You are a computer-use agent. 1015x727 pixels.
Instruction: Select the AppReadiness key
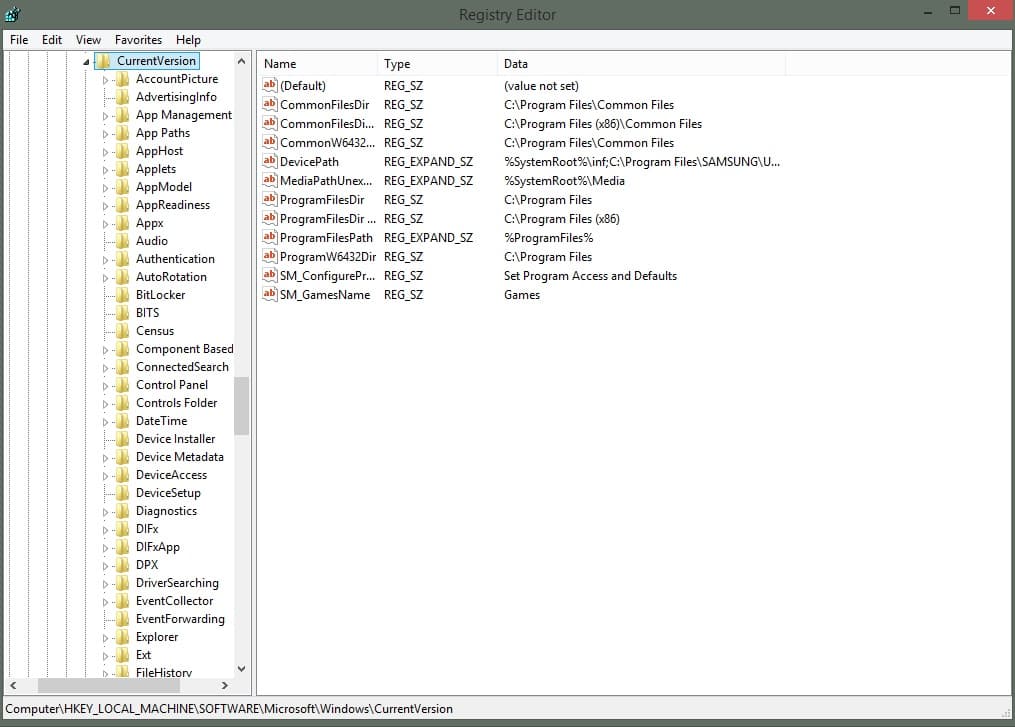point(173,205)
